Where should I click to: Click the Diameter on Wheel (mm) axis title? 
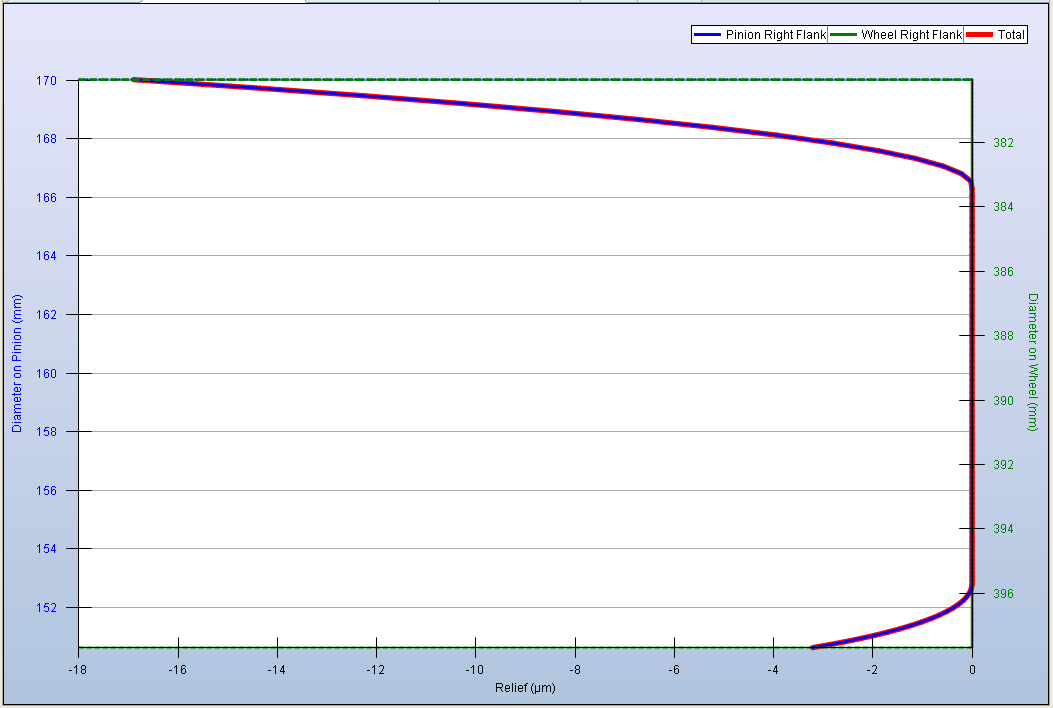point(1032,363)
